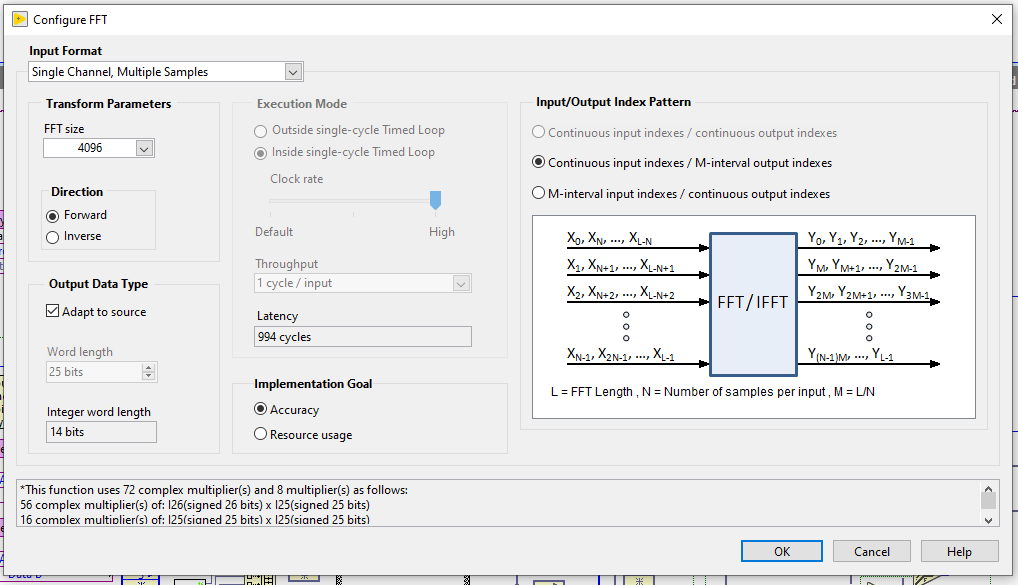
Task: Uncheck the Adapt to source checkbox
Action: [51, 310]
